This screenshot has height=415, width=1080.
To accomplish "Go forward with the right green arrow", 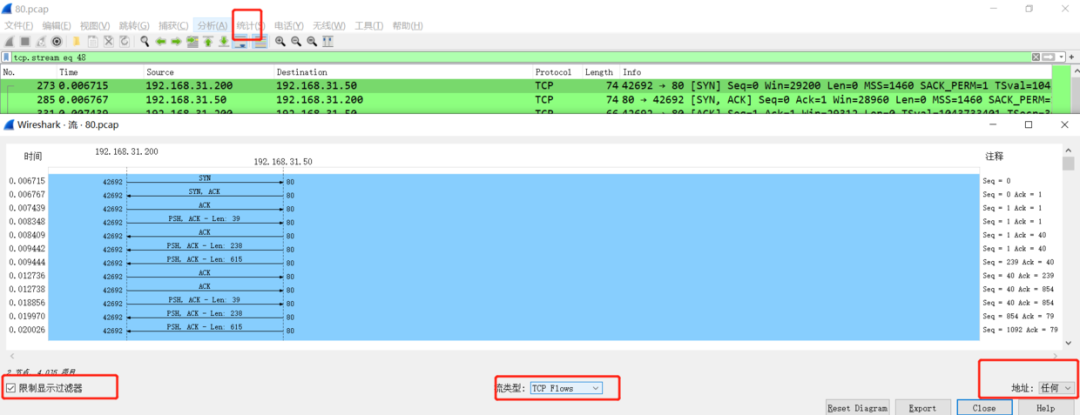I will pyautogui.click(x=176, y=41).
